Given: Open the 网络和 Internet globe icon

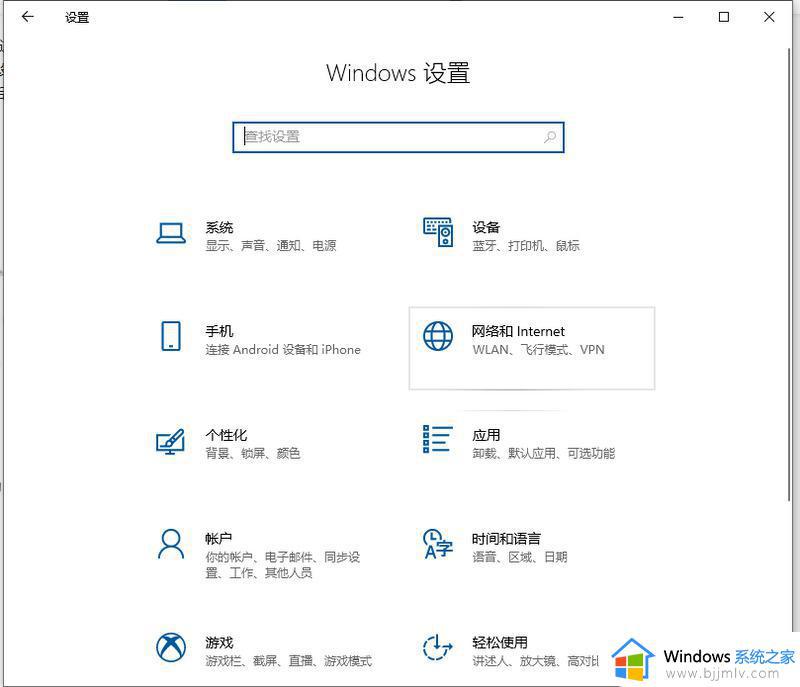Looking at the screenshot, I should [x=438, y=336].
